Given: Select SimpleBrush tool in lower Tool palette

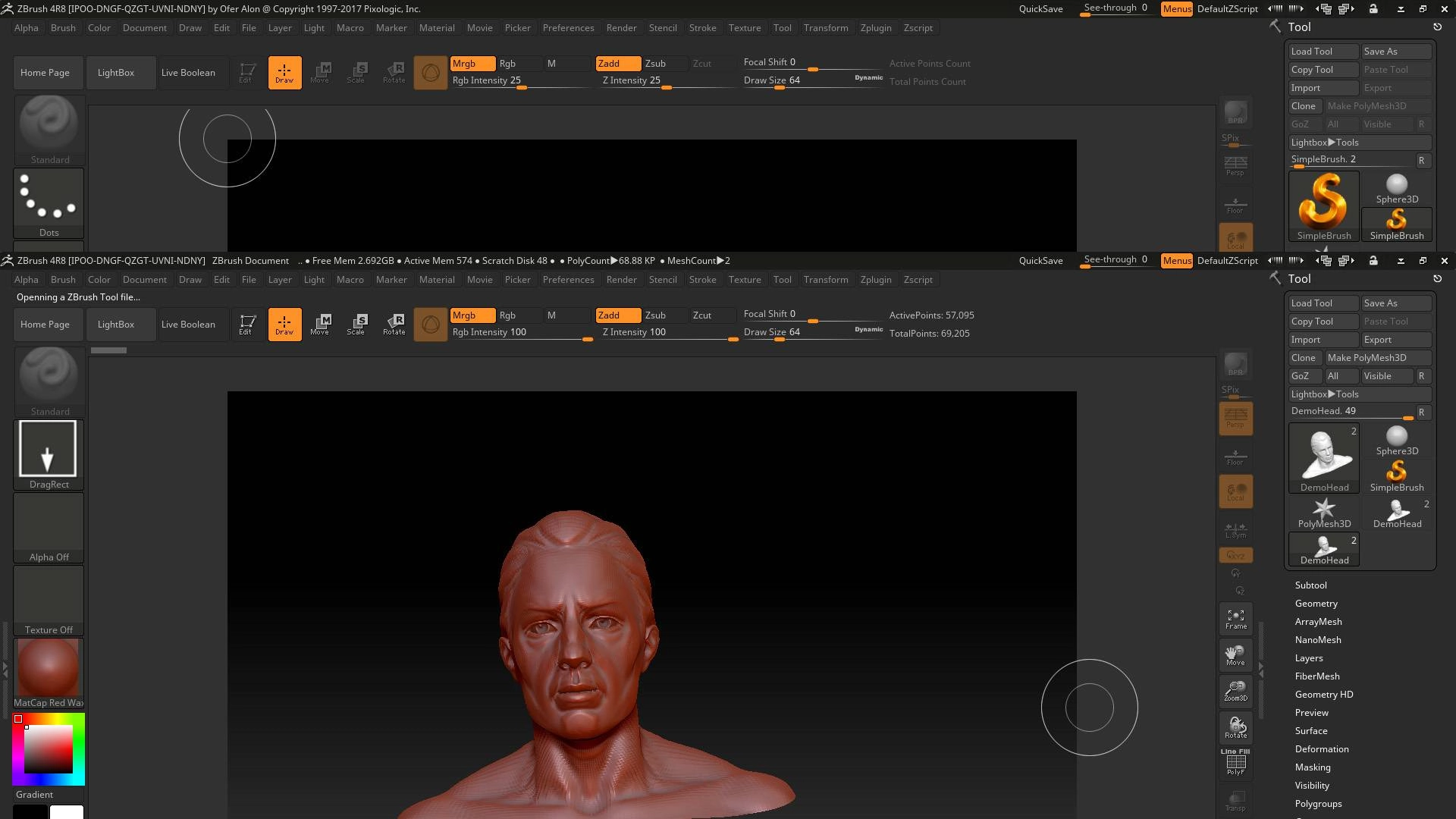Looking at the screenshot, I should click(1397, 477).
